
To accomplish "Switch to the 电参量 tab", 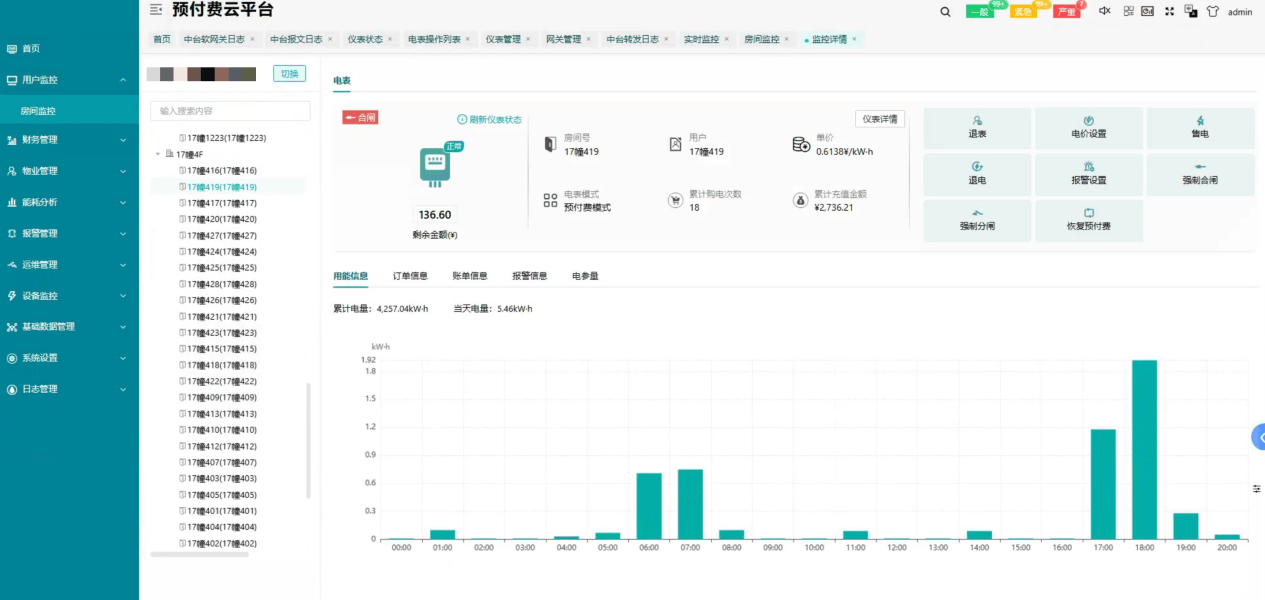I will 585,276.
